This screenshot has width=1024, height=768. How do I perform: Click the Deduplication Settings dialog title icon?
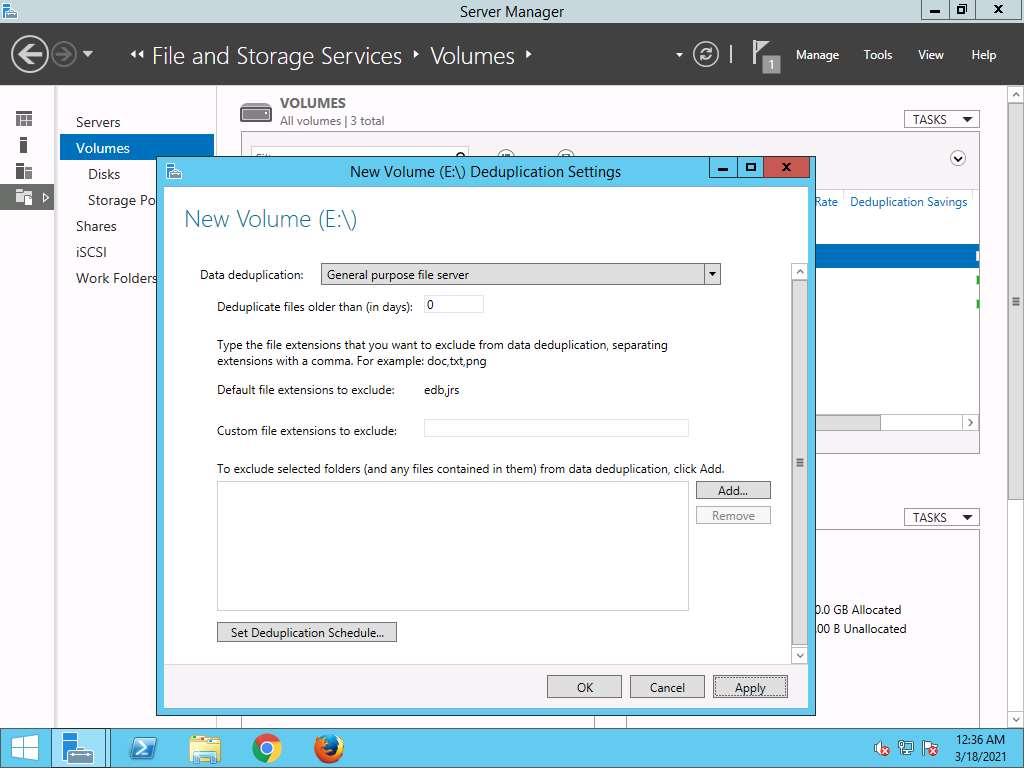click(x=174, y=171)
